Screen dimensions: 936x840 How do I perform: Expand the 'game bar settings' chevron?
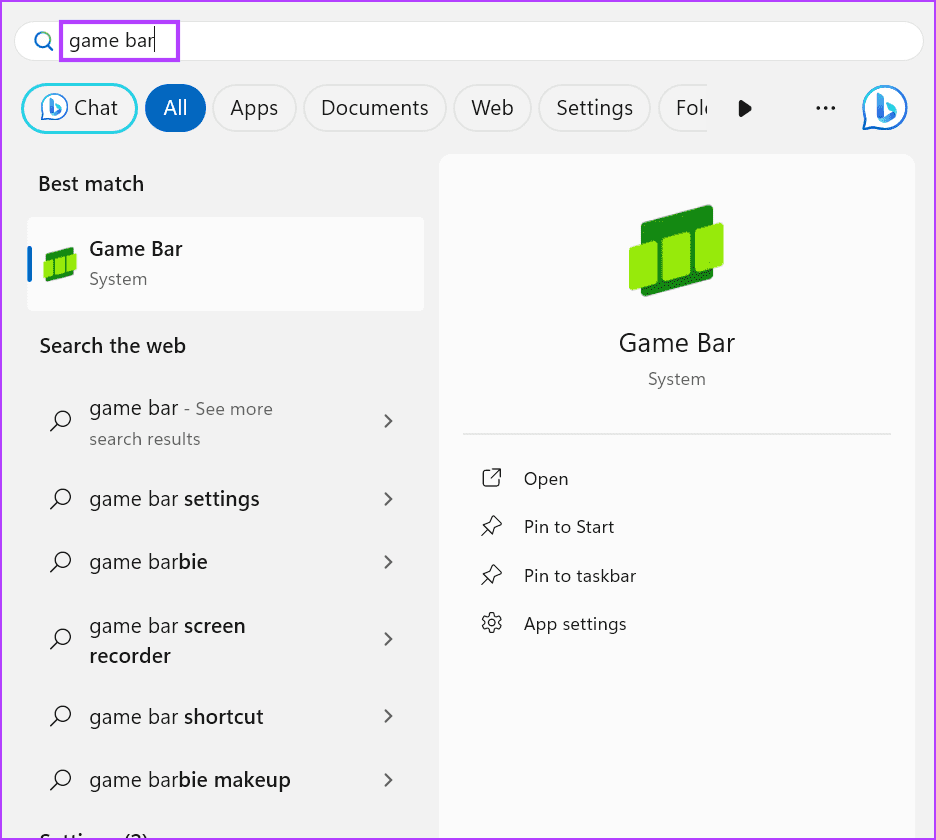[x=389, y=499]
